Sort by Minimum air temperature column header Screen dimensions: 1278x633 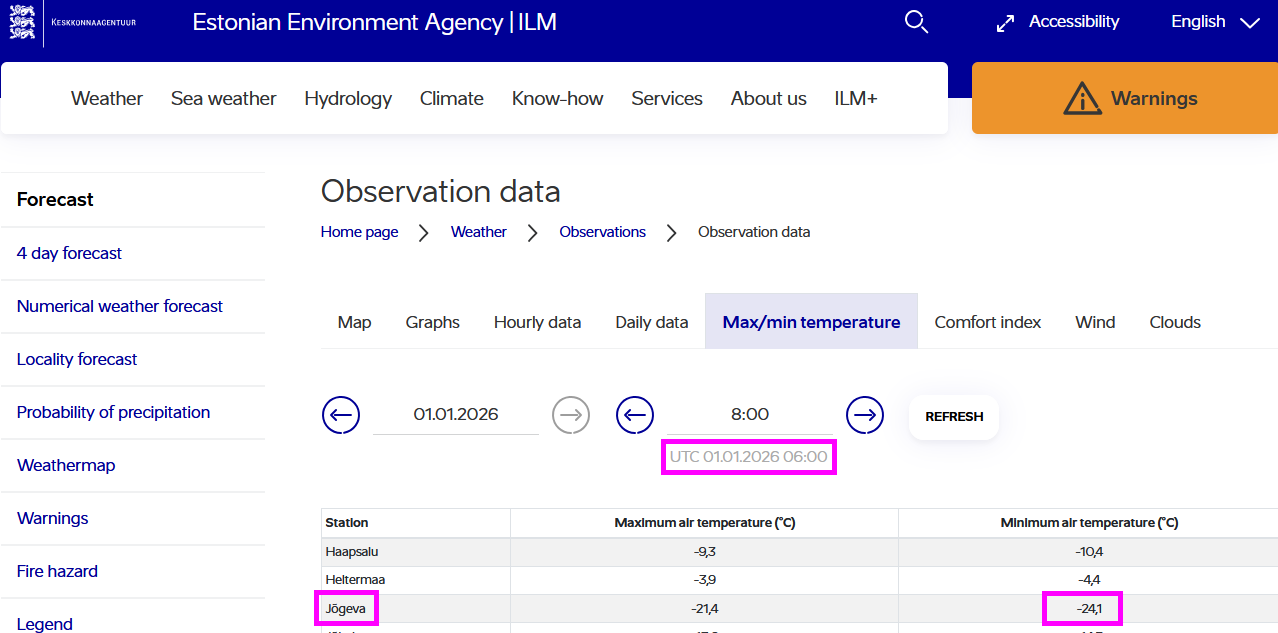click(1089, 523)
